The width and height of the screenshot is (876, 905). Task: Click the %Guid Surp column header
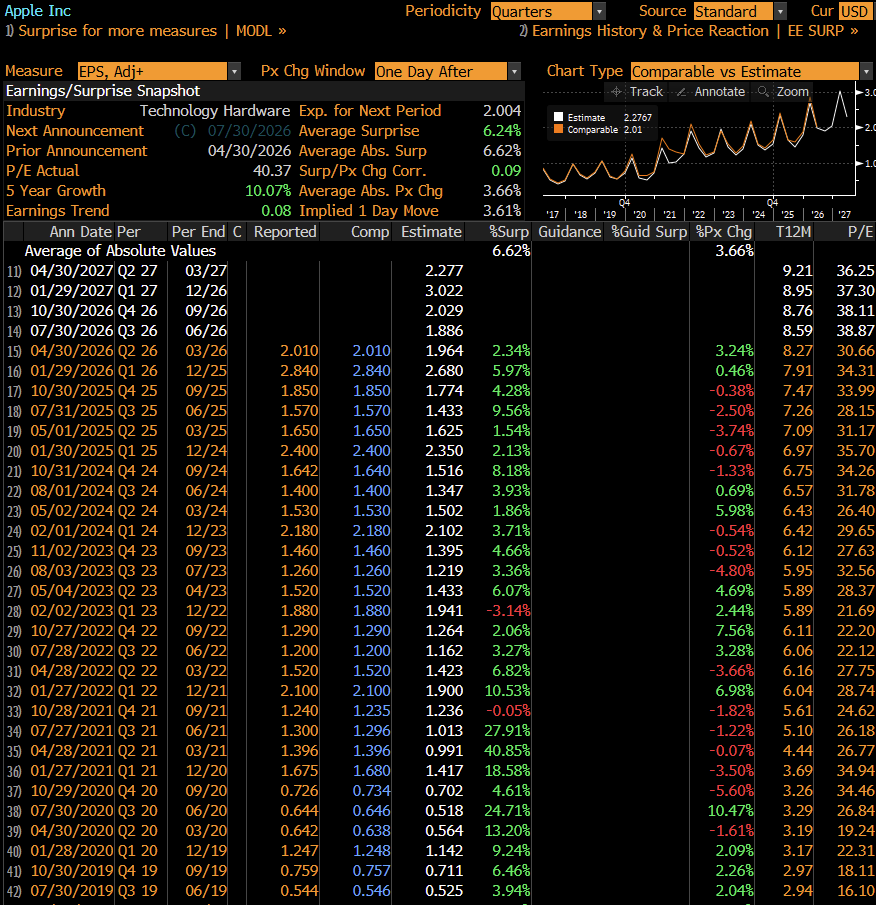pyautogui.click(x=649, y=232)
